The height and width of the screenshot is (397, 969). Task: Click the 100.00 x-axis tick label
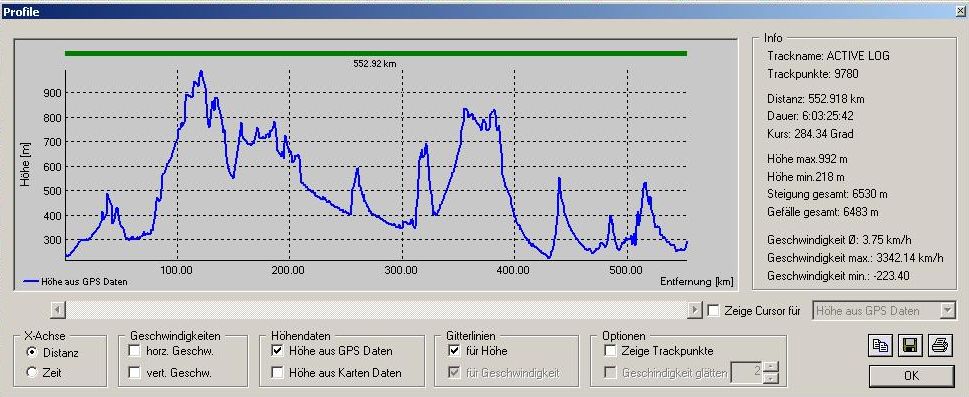tap(177, 270)
